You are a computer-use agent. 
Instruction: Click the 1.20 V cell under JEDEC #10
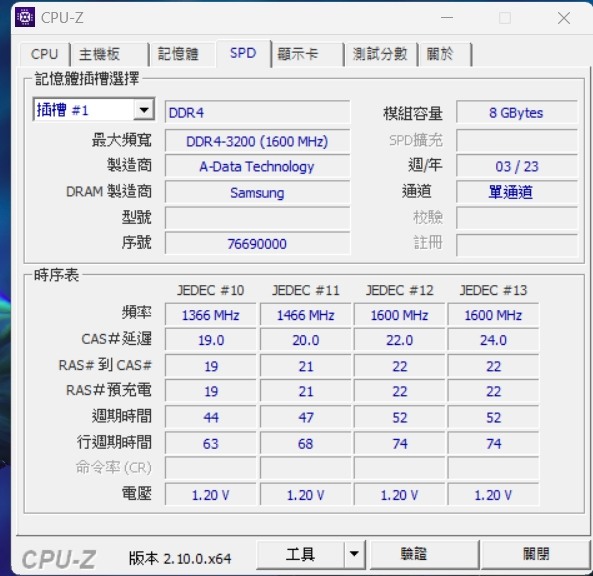point(211,495)
